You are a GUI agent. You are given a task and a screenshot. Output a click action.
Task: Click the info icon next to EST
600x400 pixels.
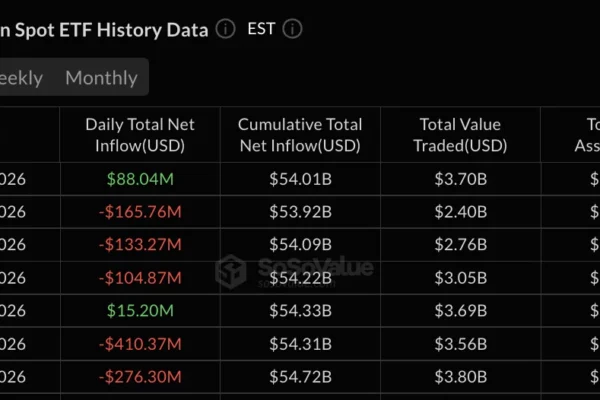pos(292,29)
